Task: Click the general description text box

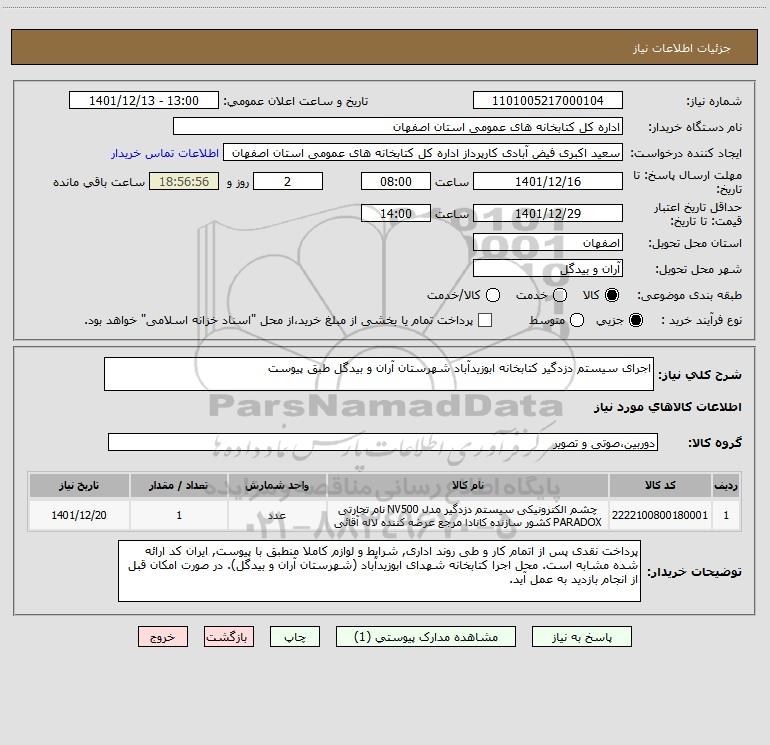Action: click(x=379, y=374)
